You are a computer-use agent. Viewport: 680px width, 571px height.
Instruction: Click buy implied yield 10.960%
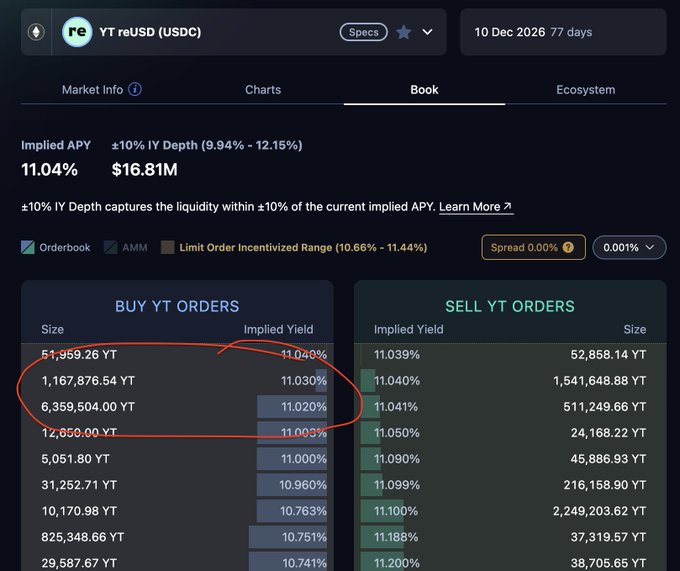pyautogui.click(x=303, y=485)
